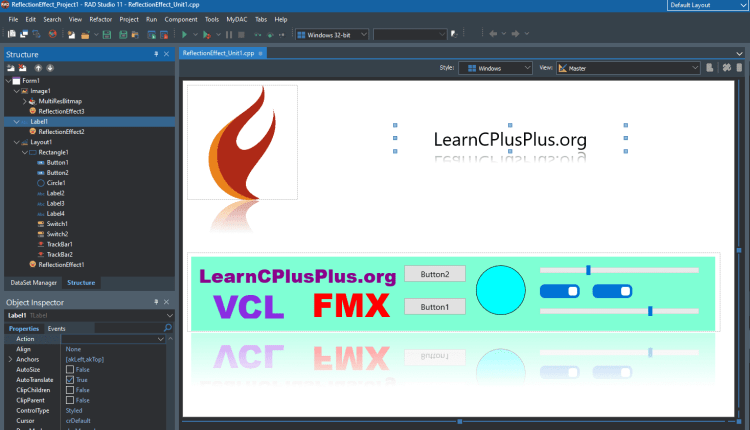Click the cyan circle shape on the form
Viewport: 750px width, 430px height.
tap(501, 290)
